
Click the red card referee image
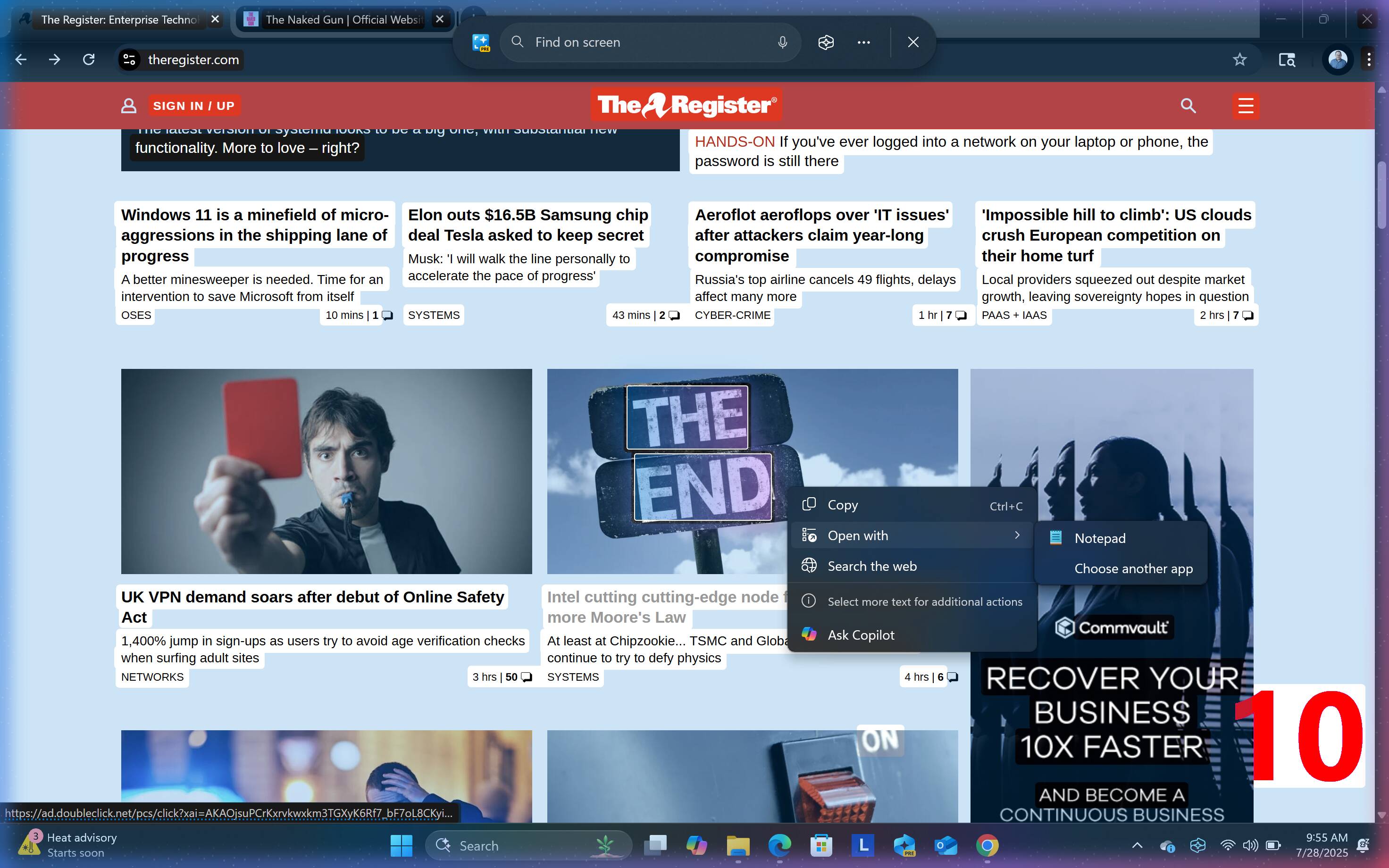click(326, 471)
